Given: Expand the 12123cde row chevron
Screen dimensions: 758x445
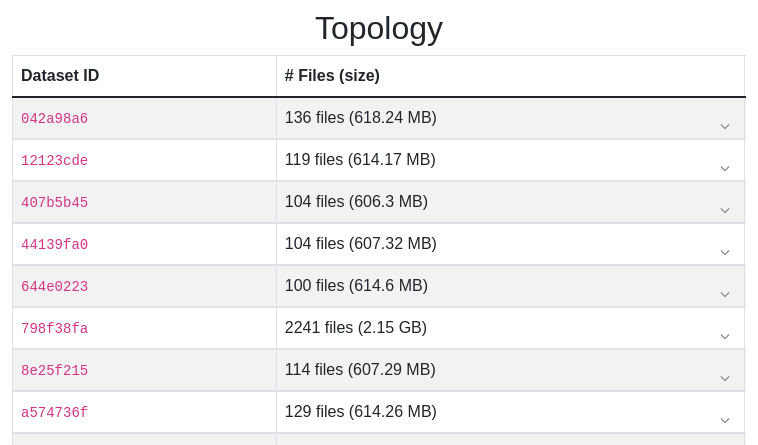Looking at the screenshot, I should click(x=725, y=169).
